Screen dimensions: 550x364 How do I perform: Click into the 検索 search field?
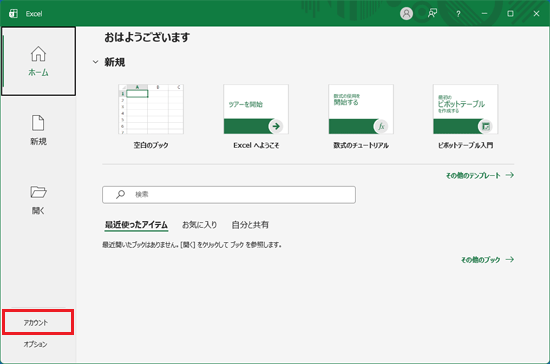tap(229, 195)
